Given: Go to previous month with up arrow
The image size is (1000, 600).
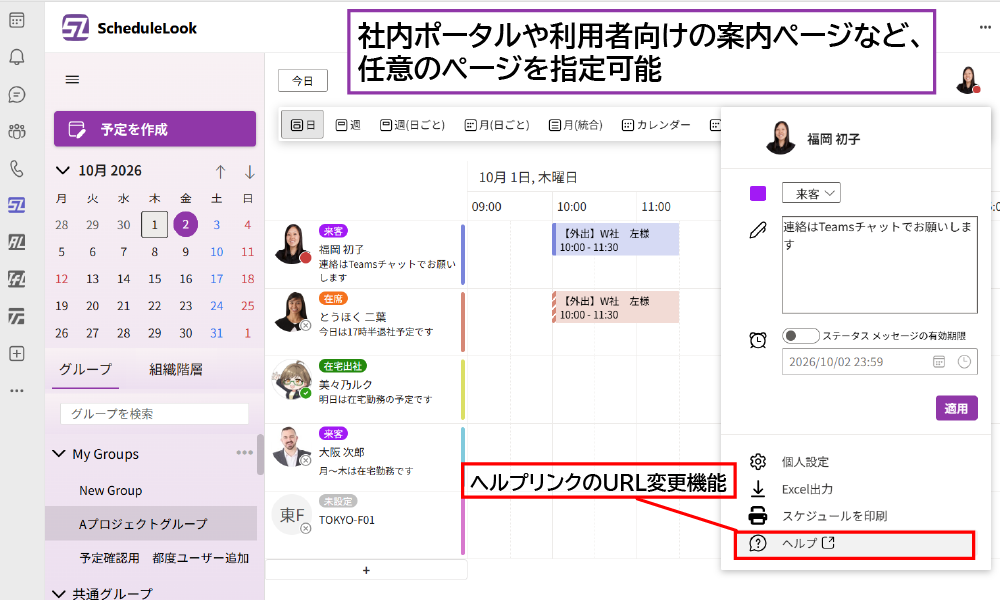Looking at the screenshot, I should click(221, 172).
